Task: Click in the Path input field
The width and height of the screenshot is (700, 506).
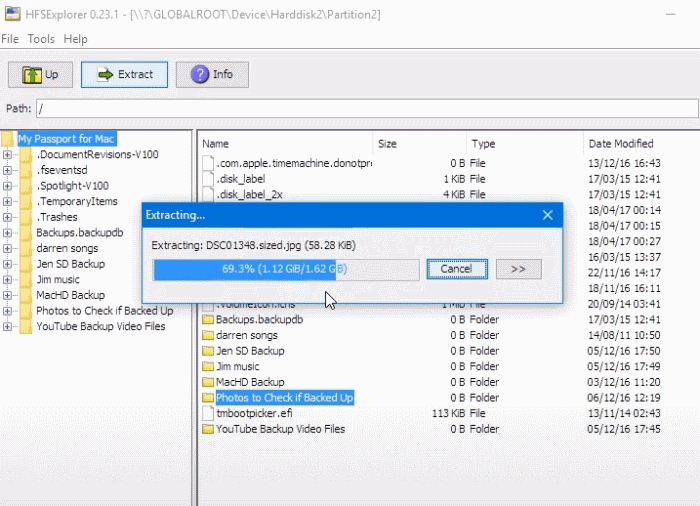Action: [367, 109]
